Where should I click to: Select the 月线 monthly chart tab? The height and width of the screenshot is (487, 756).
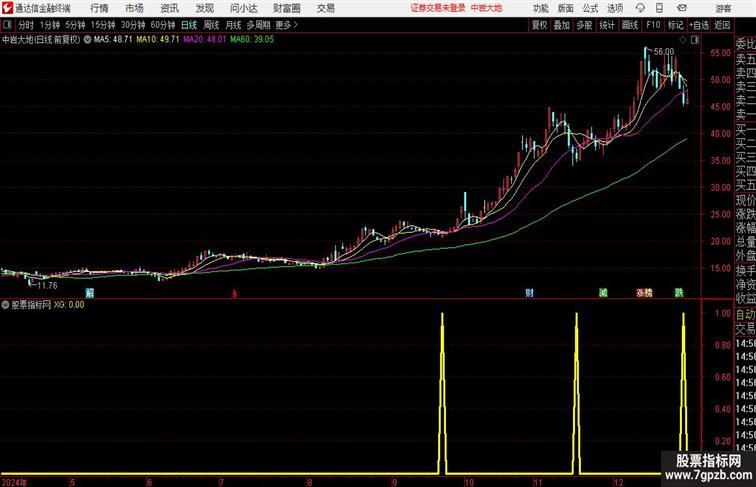point(233,25)
